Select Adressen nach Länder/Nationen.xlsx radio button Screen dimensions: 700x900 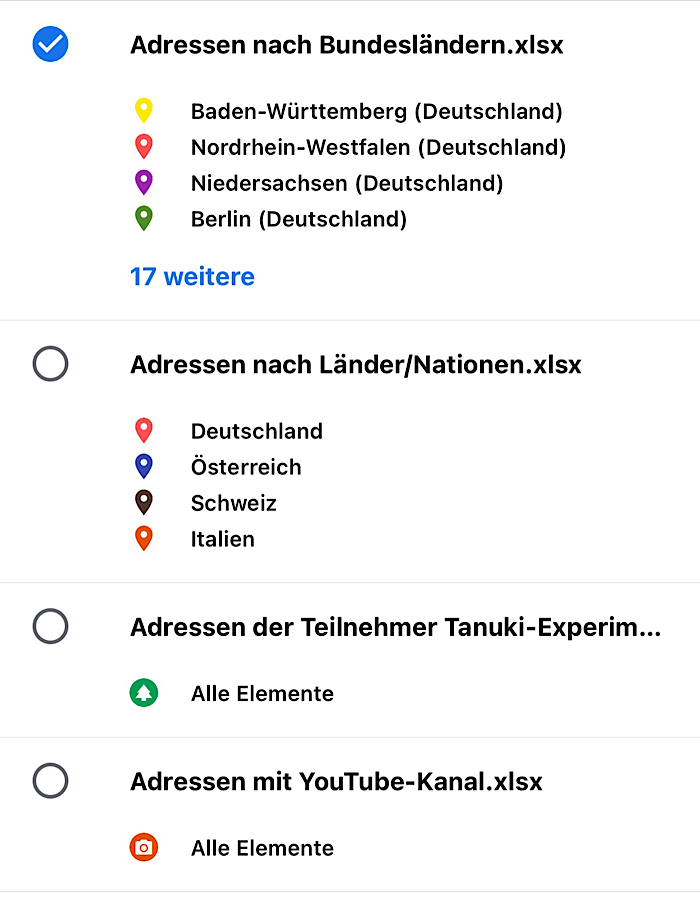coord(51,363)
